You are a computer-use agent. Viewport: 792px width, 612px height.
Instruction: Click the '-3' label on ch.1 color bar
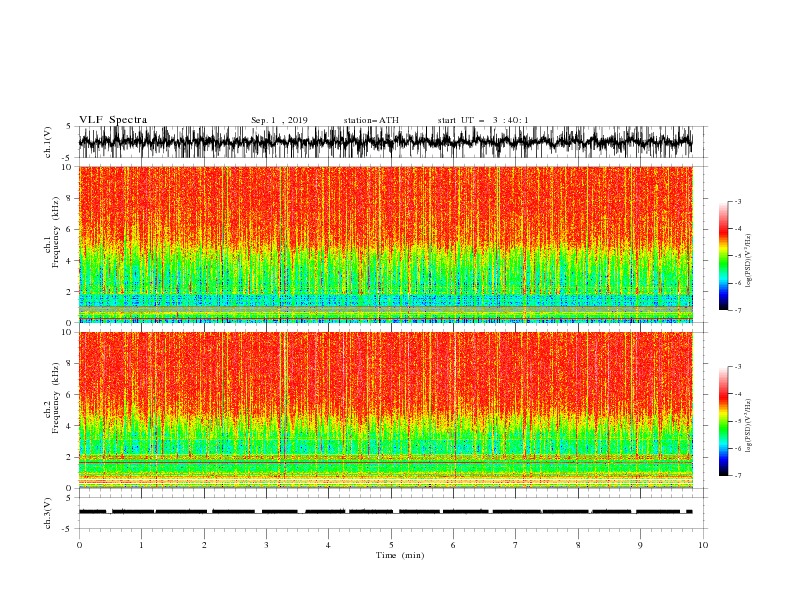(737, 201)
